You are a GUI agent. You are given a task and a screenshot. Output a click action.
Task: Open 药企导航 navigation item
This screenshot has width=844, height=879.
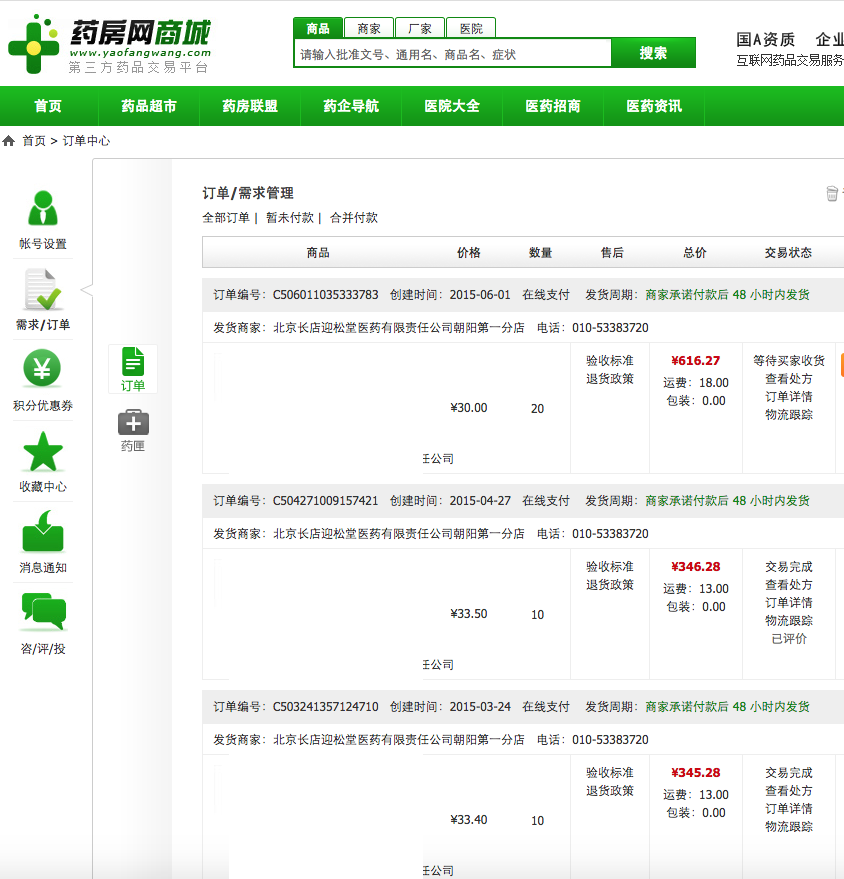[x=351, y=106]
